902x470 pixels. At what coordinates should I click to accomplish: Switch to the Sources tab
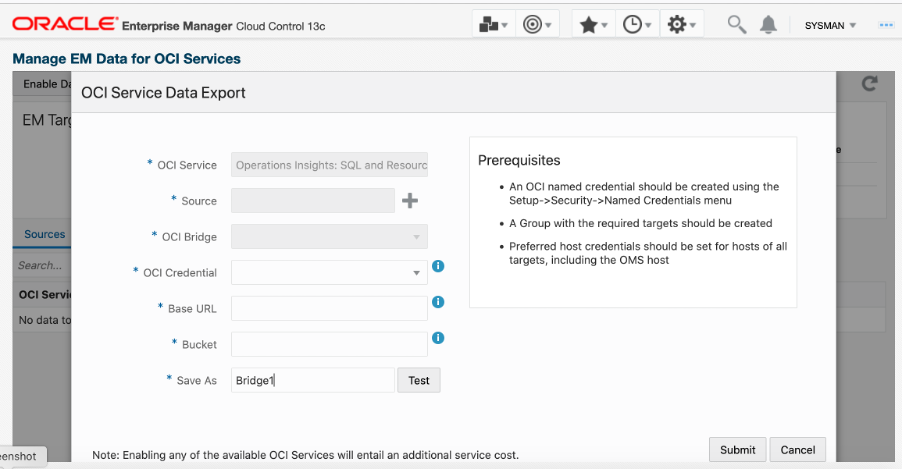coord(45,234)
